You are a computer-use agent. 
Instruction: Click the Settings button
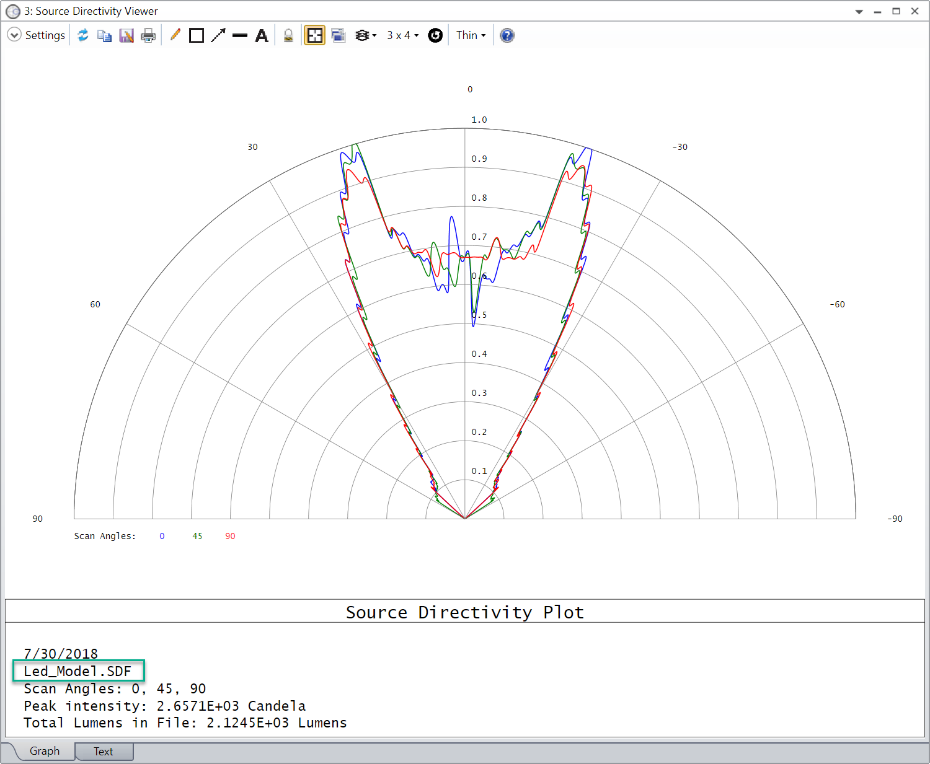[x=45, y=35]
